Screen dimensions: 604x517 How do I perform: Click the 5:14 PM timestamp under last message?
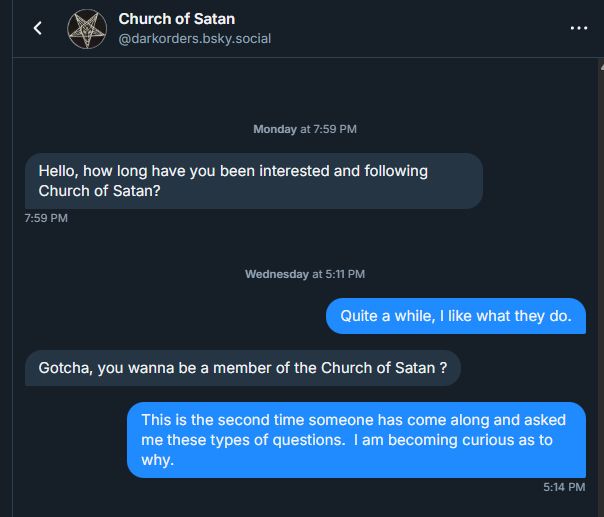[564, 487]
